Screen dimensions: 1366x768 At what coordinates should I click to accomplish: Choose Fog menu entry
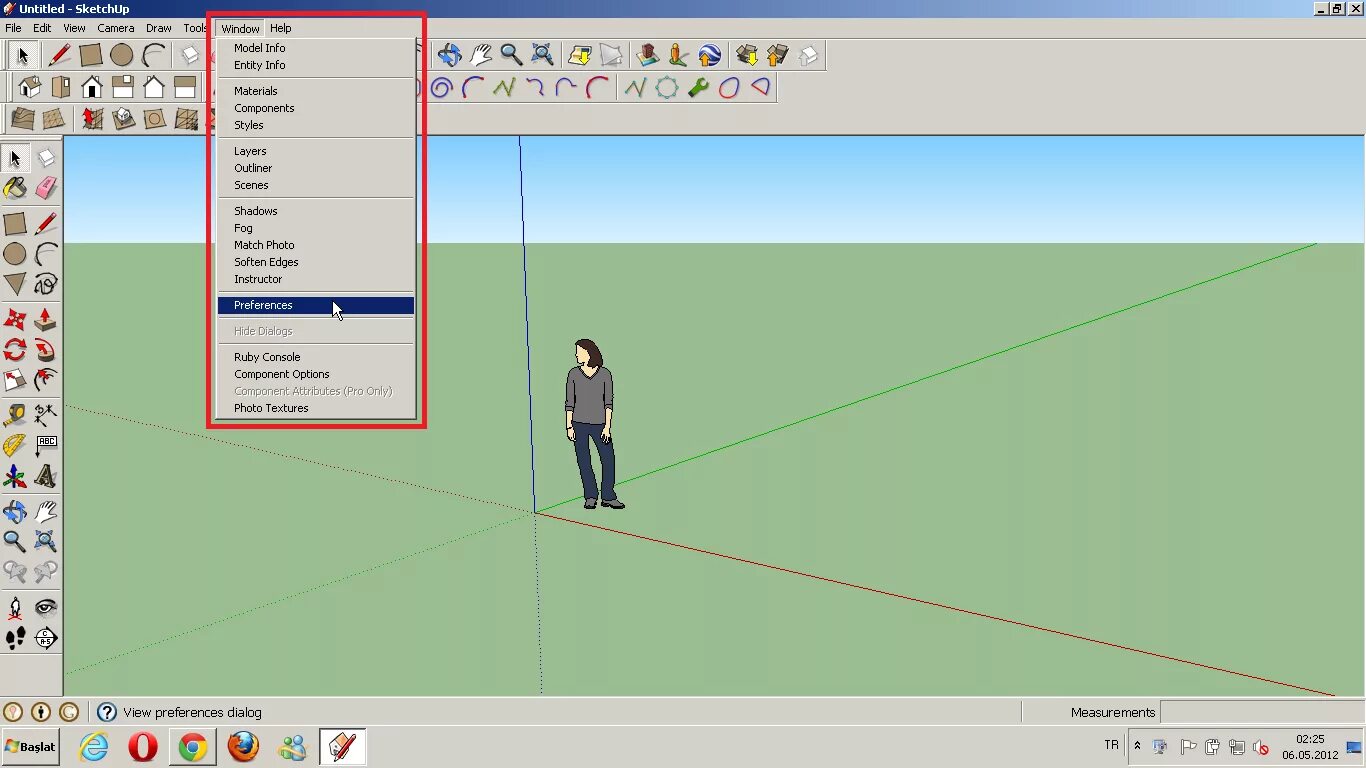[316, 228]
